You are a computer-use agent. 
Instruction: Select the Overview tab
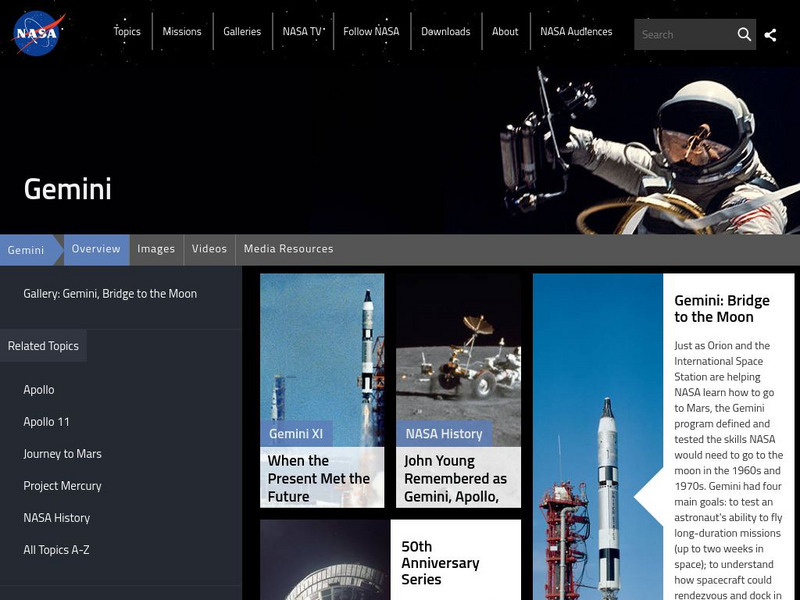click(96, 249)
